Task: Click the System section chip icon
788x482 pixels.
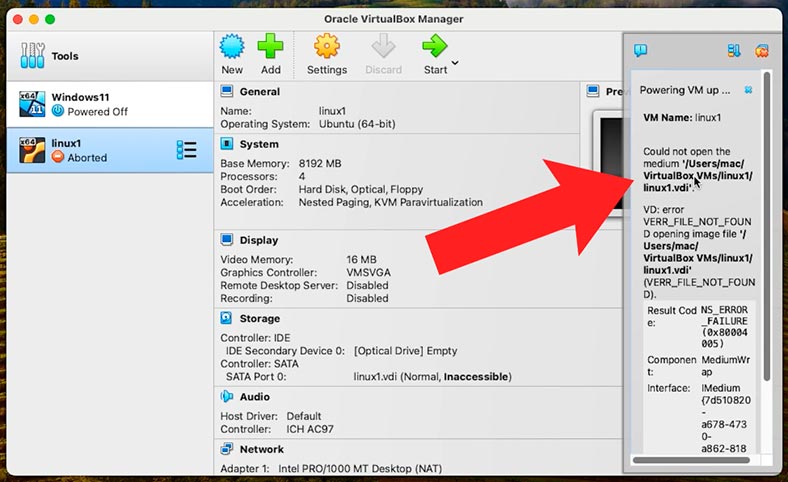Action: pos(227,144)
